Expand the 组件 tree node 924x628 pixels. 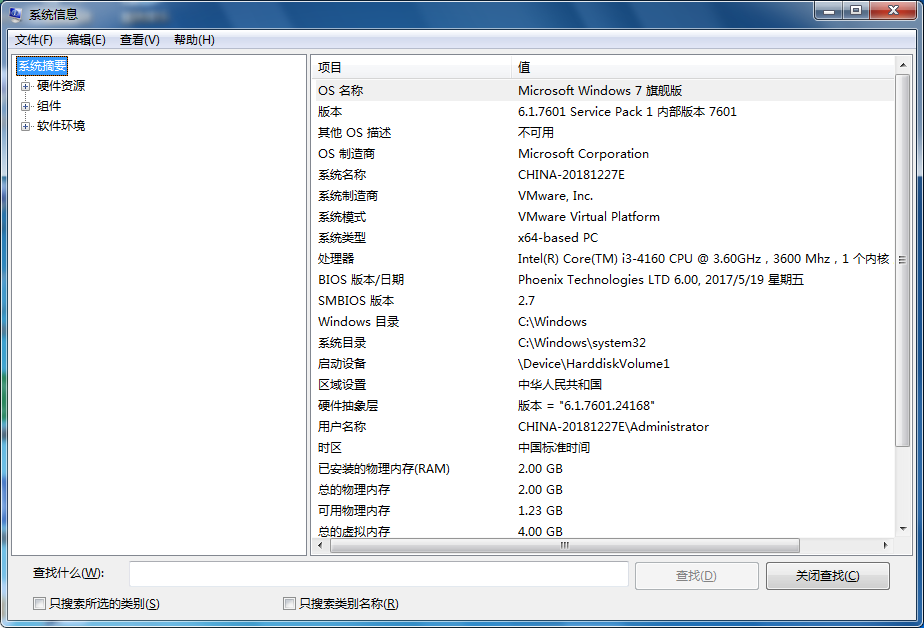(x=23, y=105)
